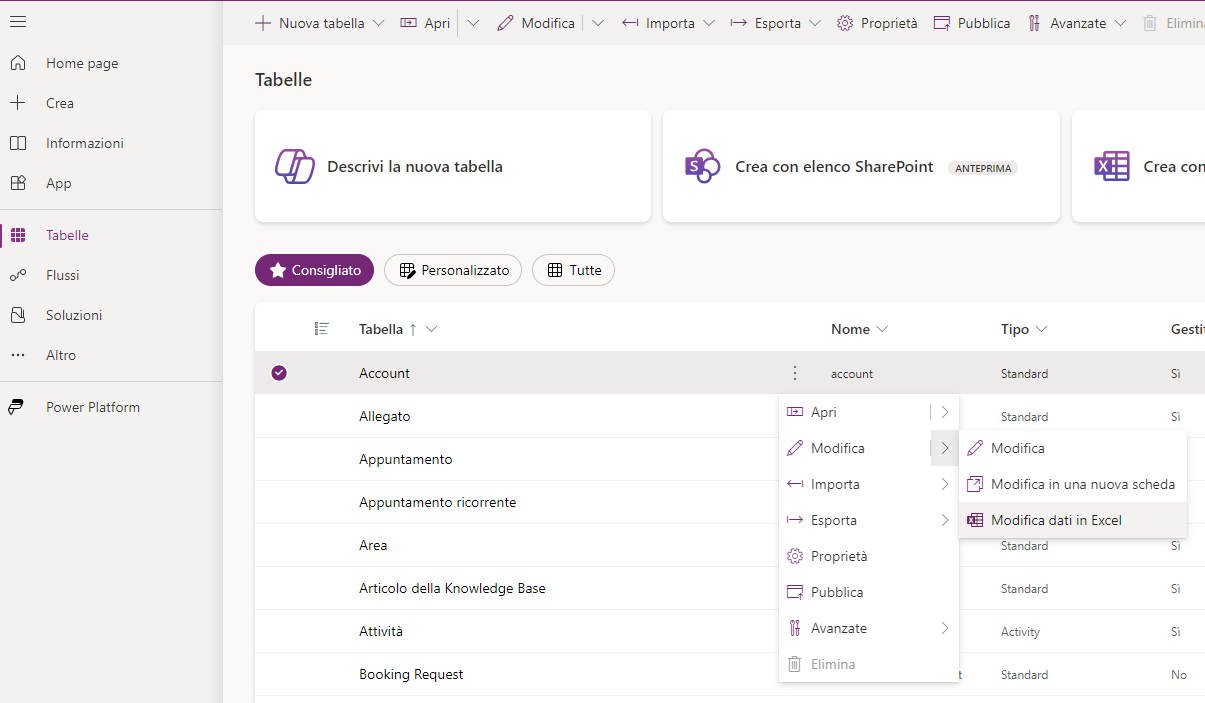Image resolution: width=1205 pixels, height=703 pixels.
Task: Click the Power Platform icon
Action: 17,407
